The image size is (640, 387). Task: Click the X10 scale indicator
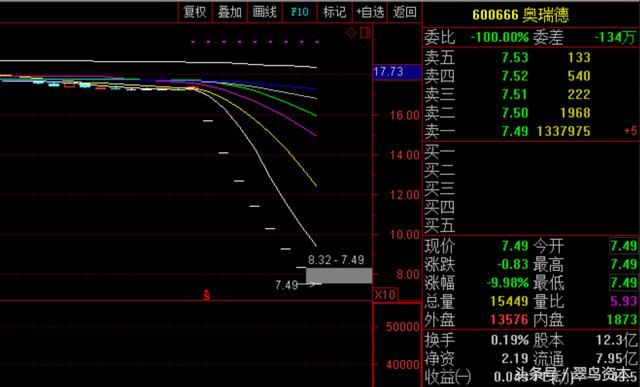(385, 294)
